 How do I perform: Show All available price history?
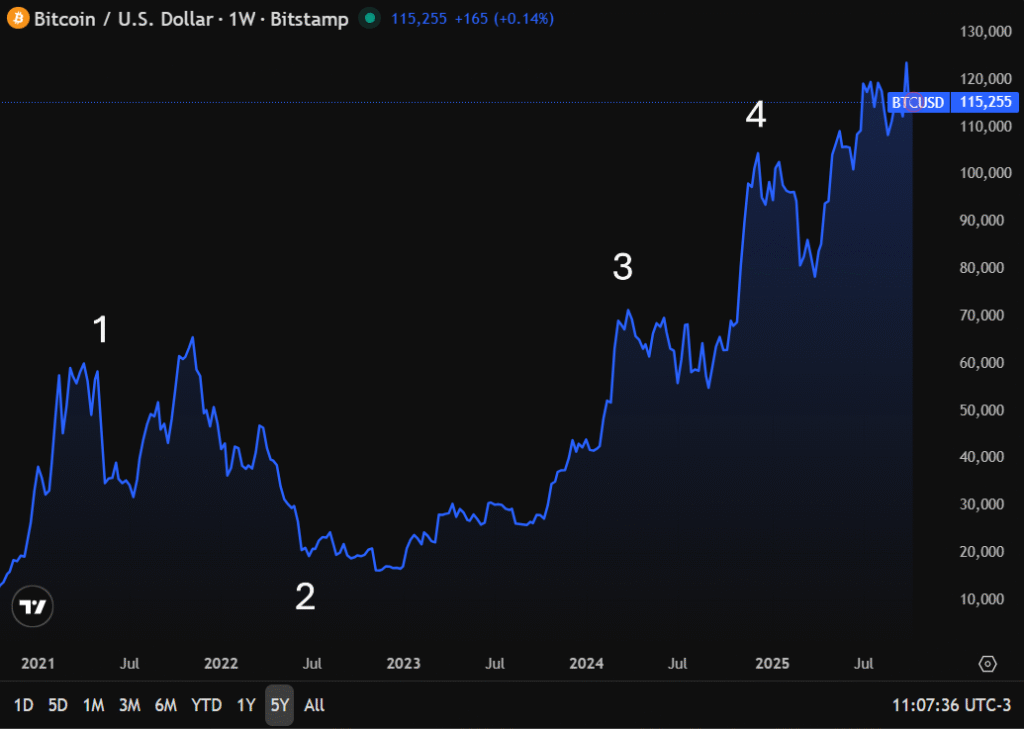pyautogui.click(x=314, y=705)
